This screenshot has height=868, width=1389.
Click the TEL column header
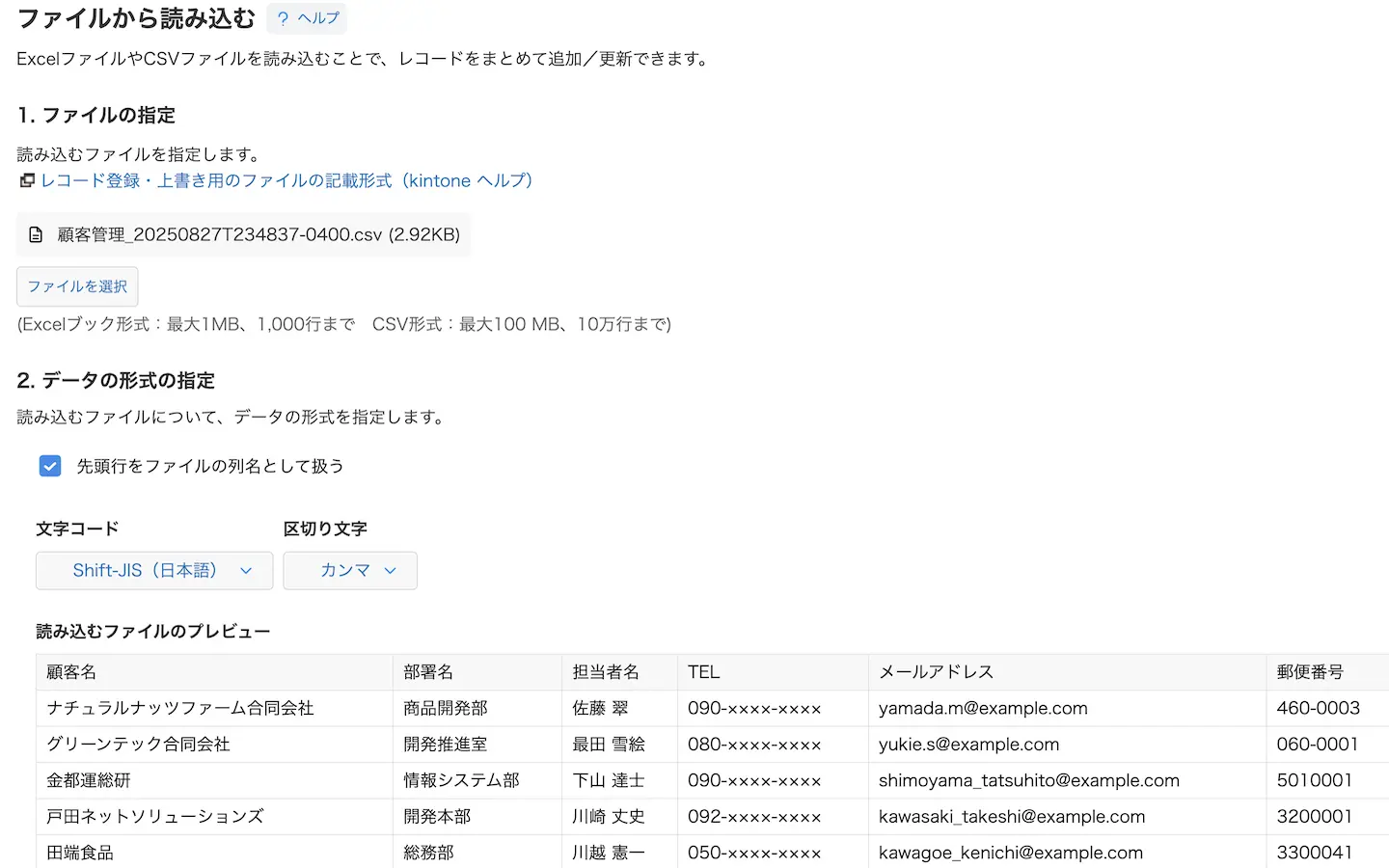[703, 672]
